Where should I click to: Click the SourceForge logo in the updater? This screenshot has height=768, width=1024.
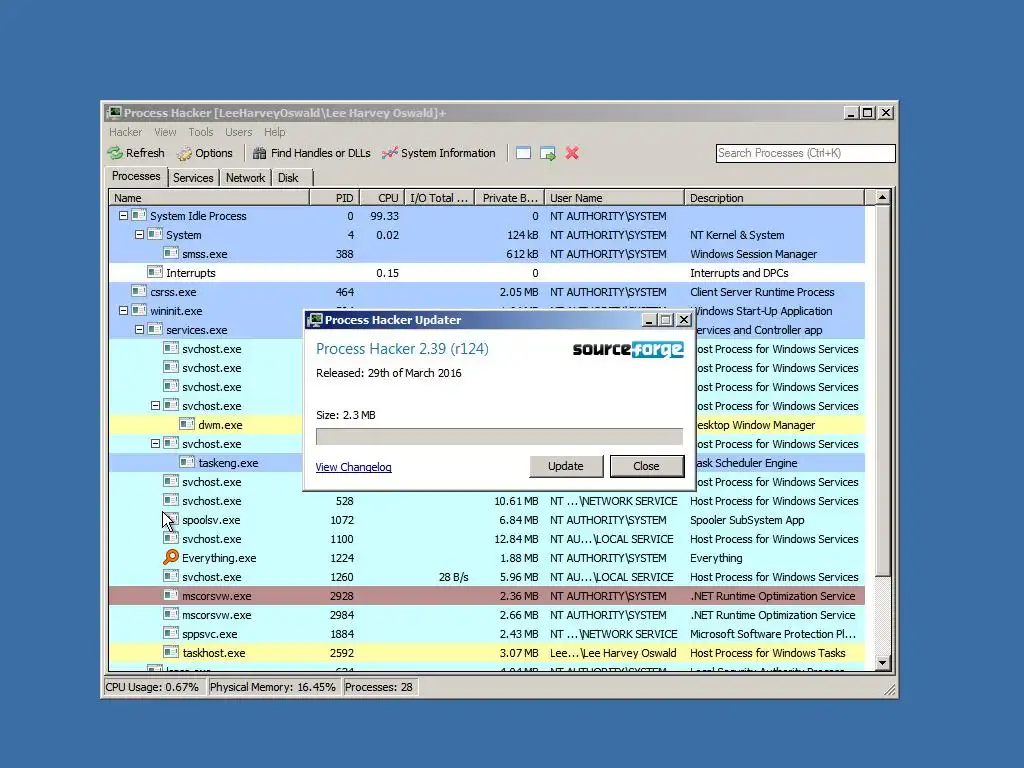[628, 349]
